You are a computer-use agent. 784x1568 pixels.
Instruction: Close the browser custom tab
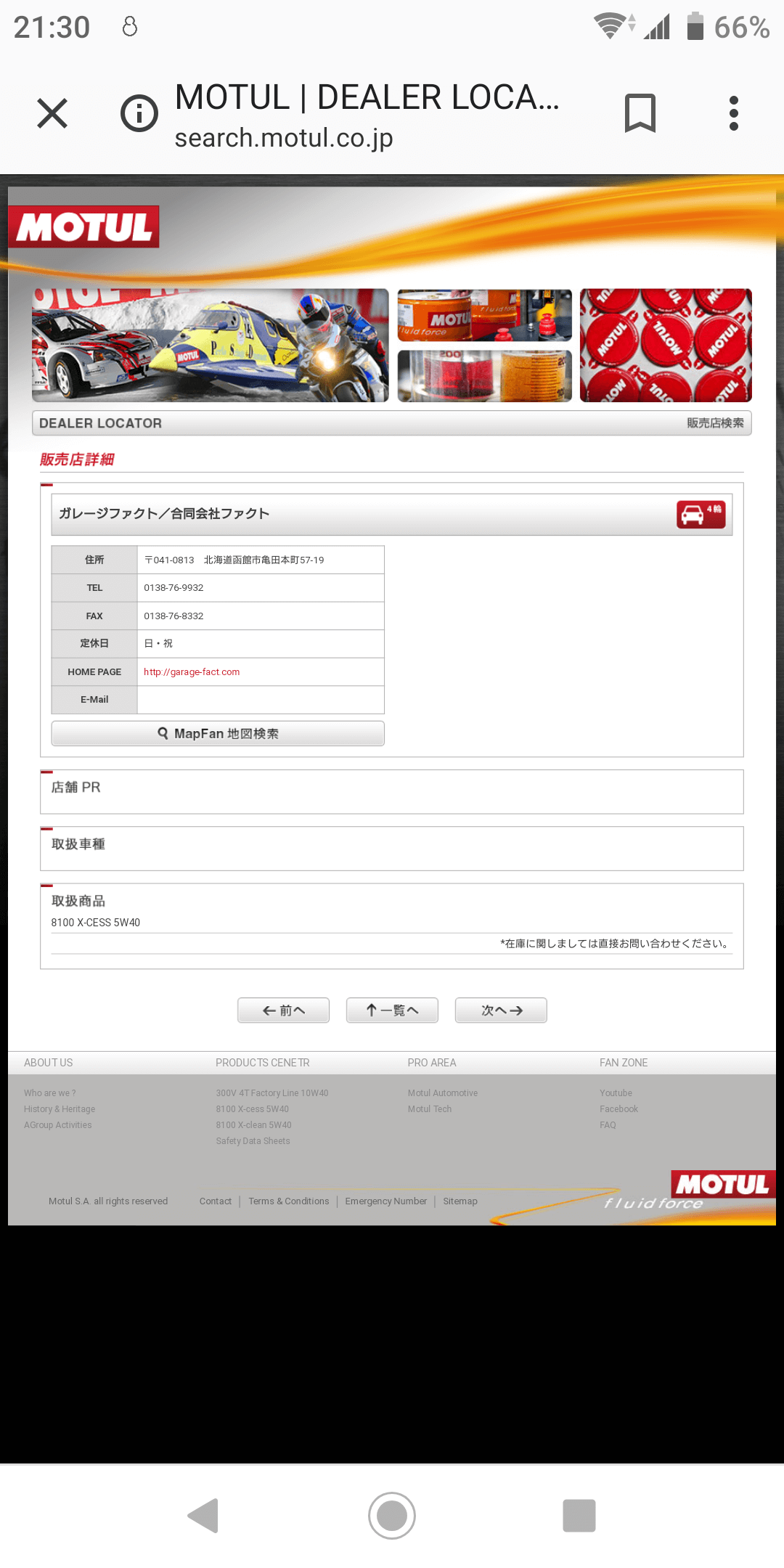click(52, 114)
